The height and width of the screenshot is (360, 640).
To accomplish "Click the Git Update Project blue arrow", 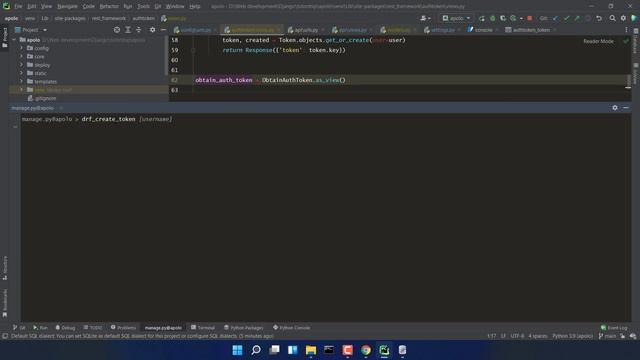I will (556, 18).
